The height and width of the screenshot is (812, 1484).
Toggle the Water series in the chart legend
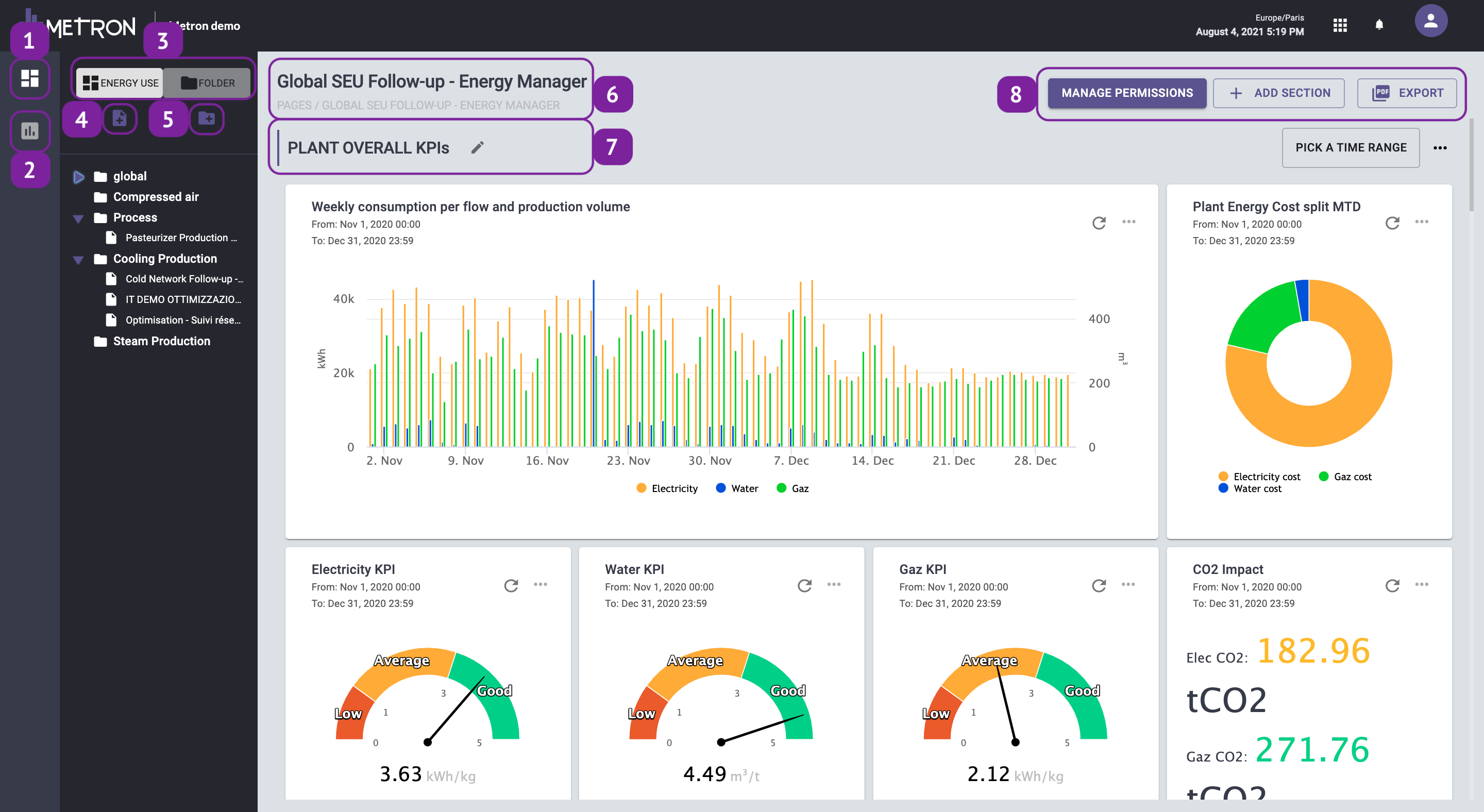pyautogui.click(x=737, y=488)
